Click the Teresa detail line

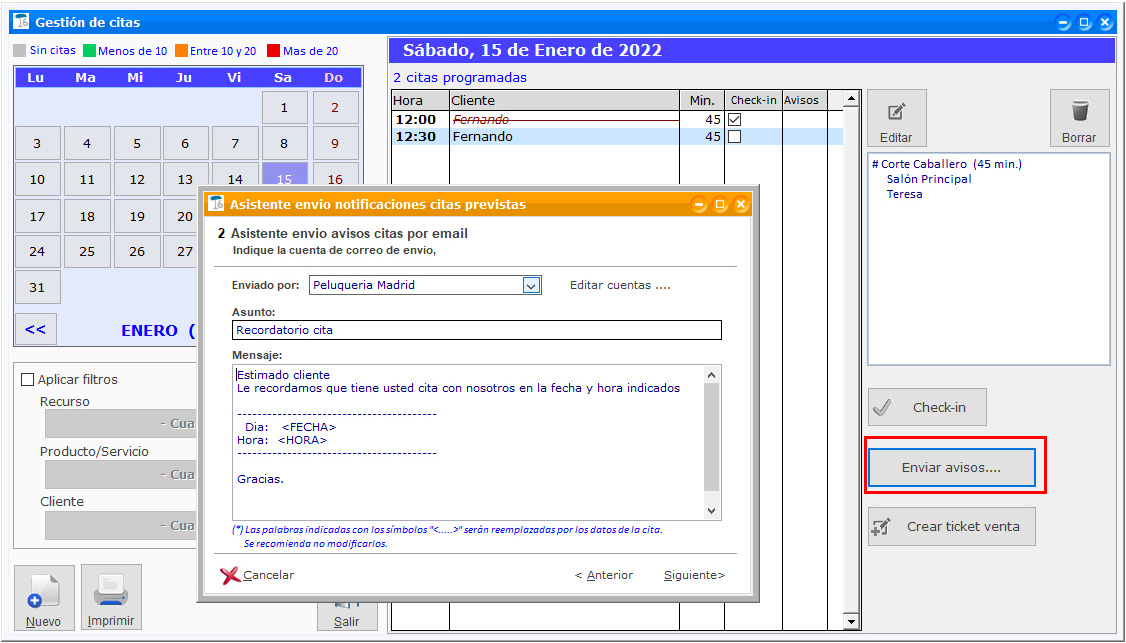point(904,194)
